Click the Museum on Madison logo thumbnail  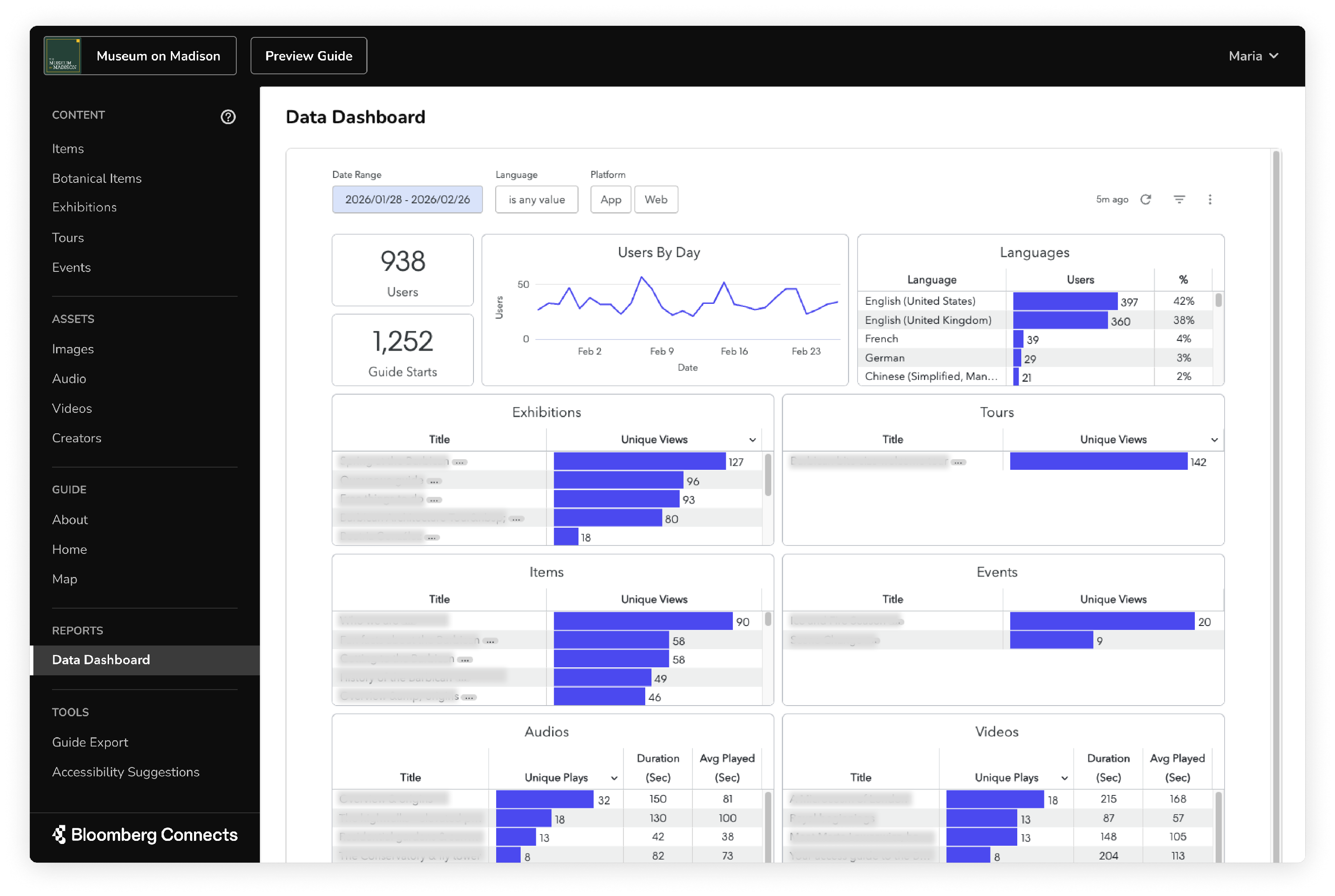(63, 56)
